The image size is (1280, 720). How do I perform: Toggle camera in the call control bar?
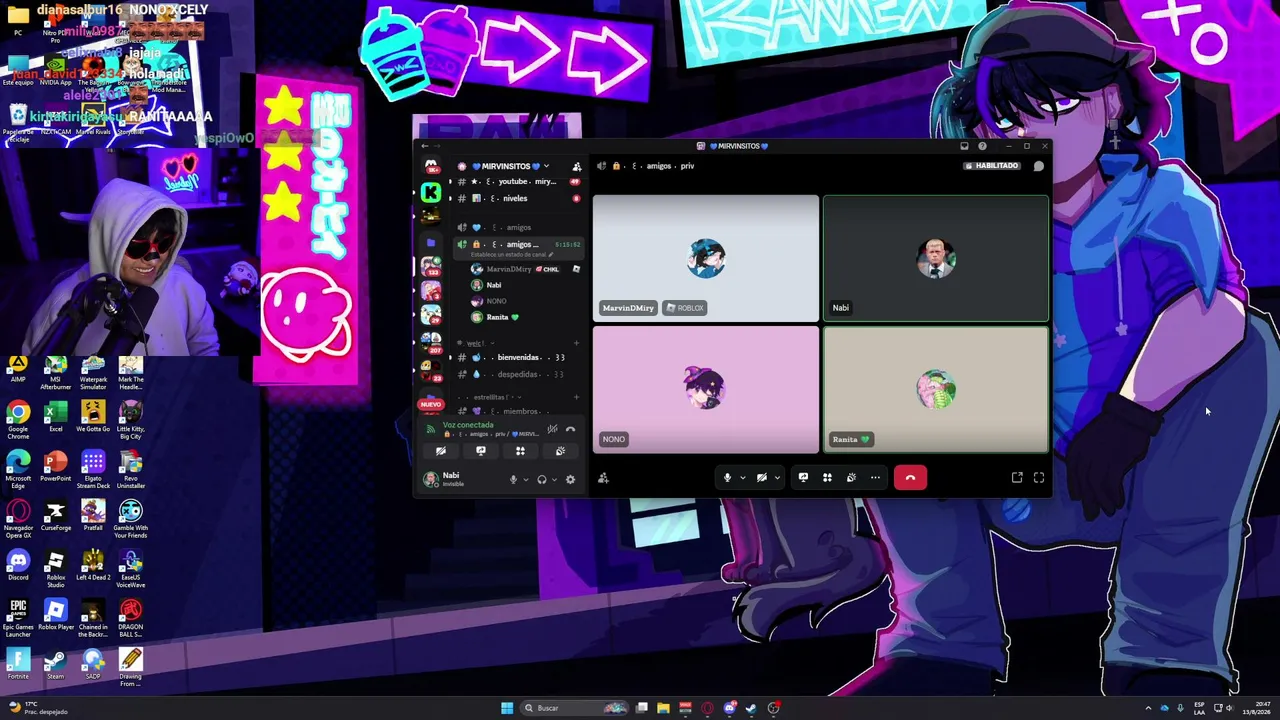point(762,478)
